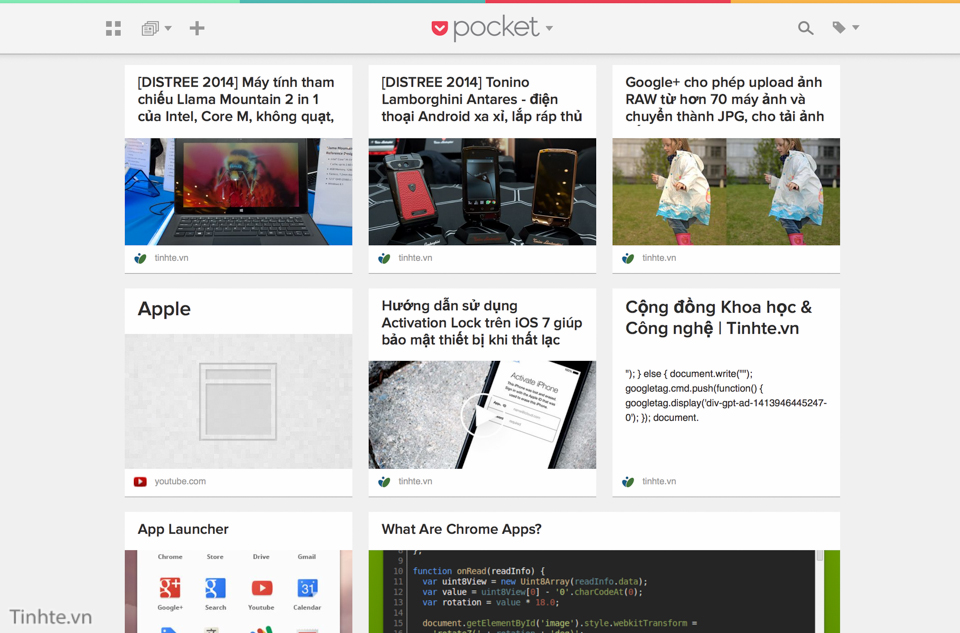
Task: Open the Google+ RAW upload article title
Action: 724,99
